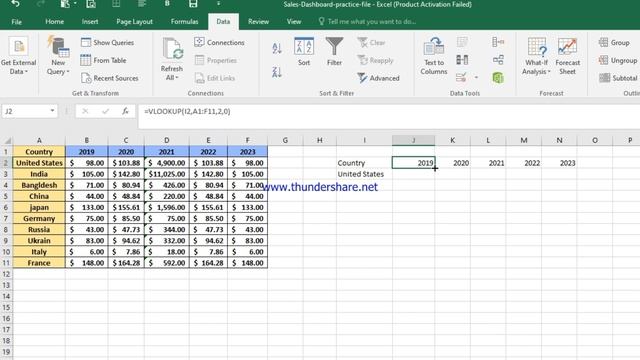The image size is (640, 360).
Task: Switch to the Insert tab
Action: (x=90, y=22)
